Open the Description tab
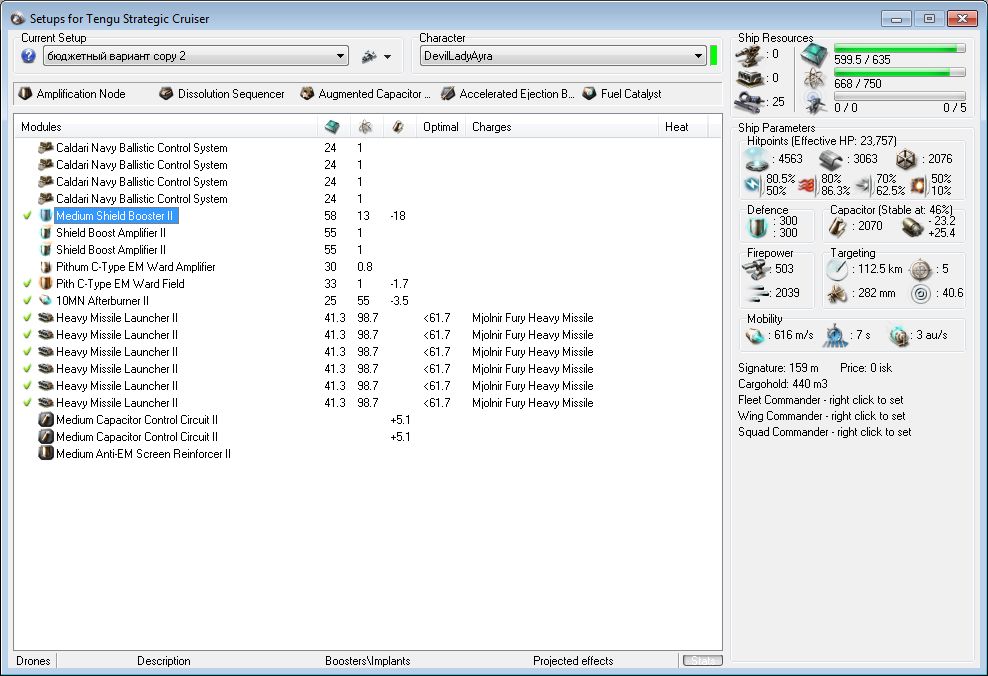988x676 pixels. coord(164,661)
